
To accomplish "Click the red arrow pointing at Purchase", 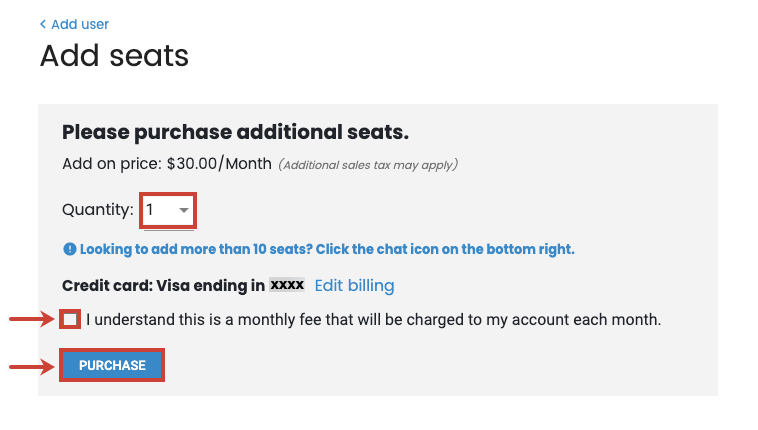I will click(x=32, y=367).
